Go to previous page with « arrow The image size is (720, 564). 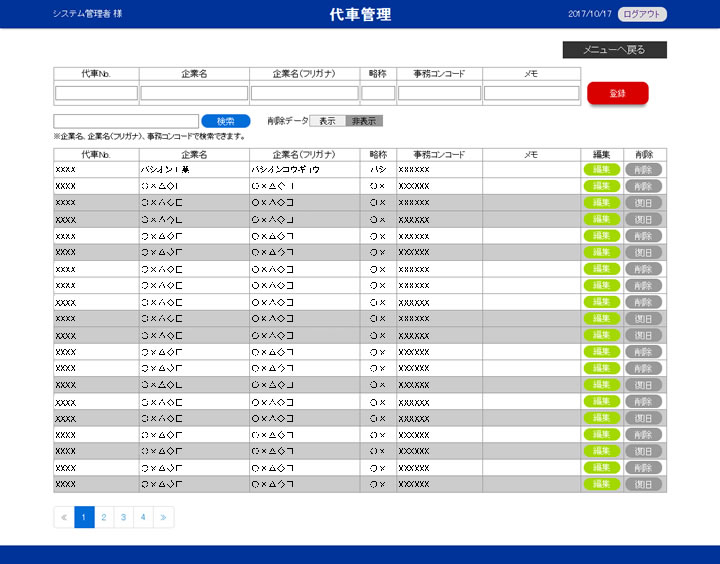[x=64, y=517]
